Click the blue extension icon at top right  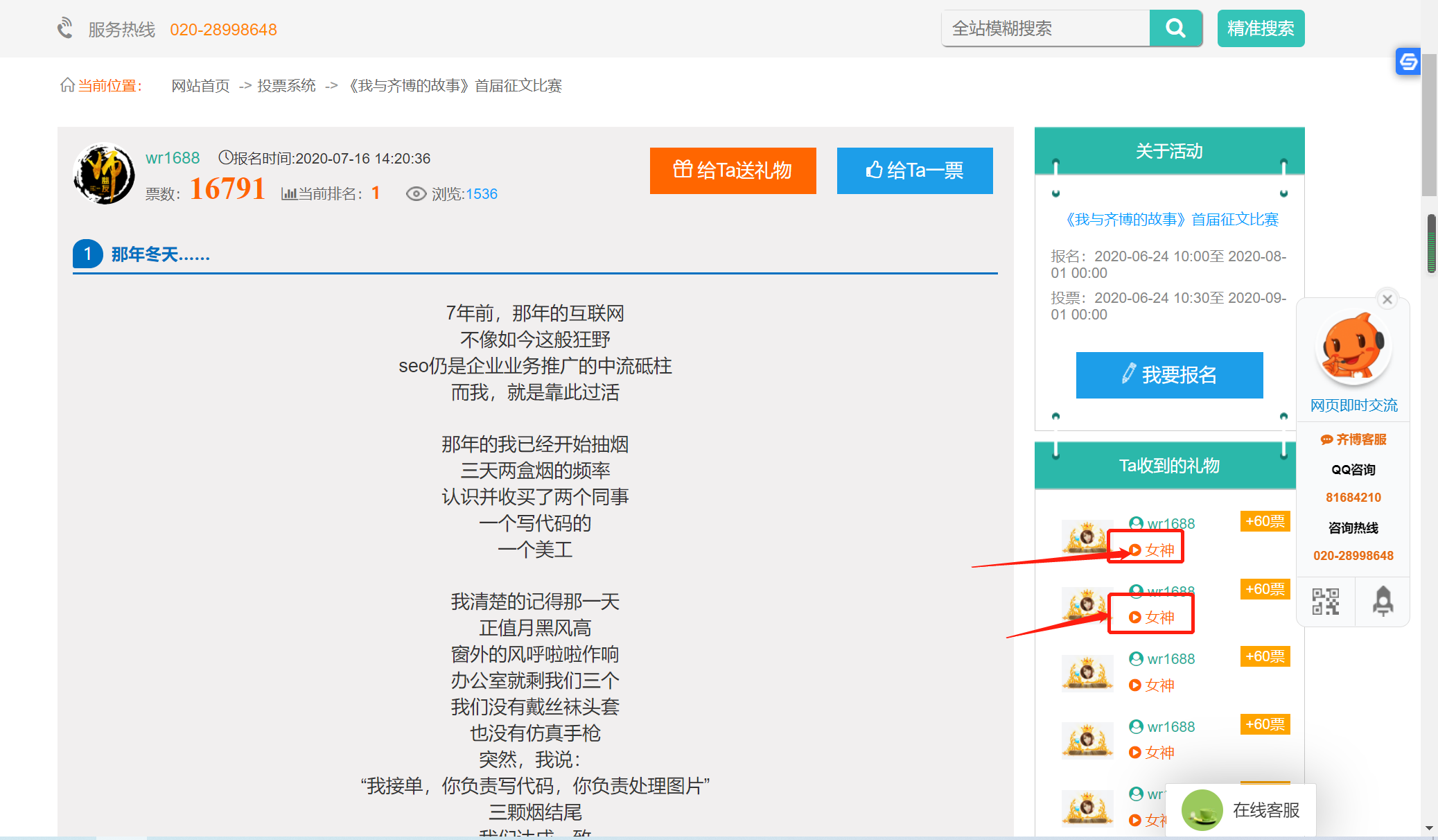pos(1408,62)
